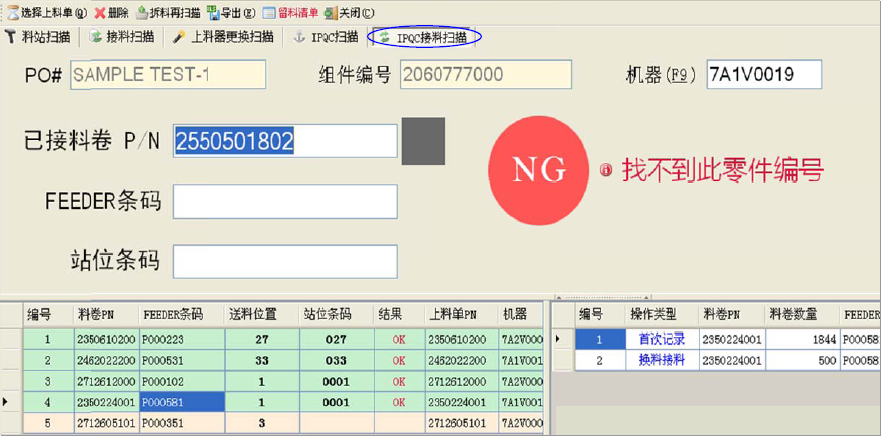882x437 pixels.
Task: Click 2462022200 under 料卷PN in row 2
Action: [106, 361]
